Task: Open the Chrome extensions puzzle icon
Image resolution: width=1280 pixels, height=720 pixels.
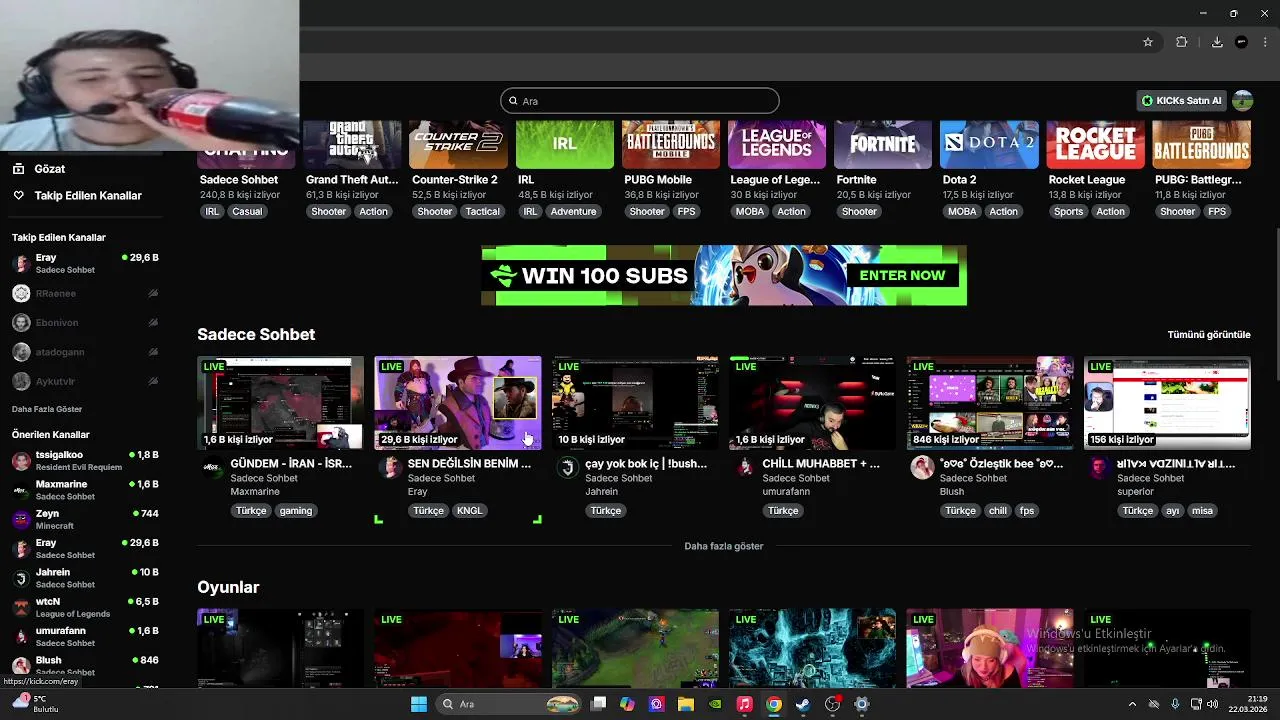Action: click(x=1182, y=42)
